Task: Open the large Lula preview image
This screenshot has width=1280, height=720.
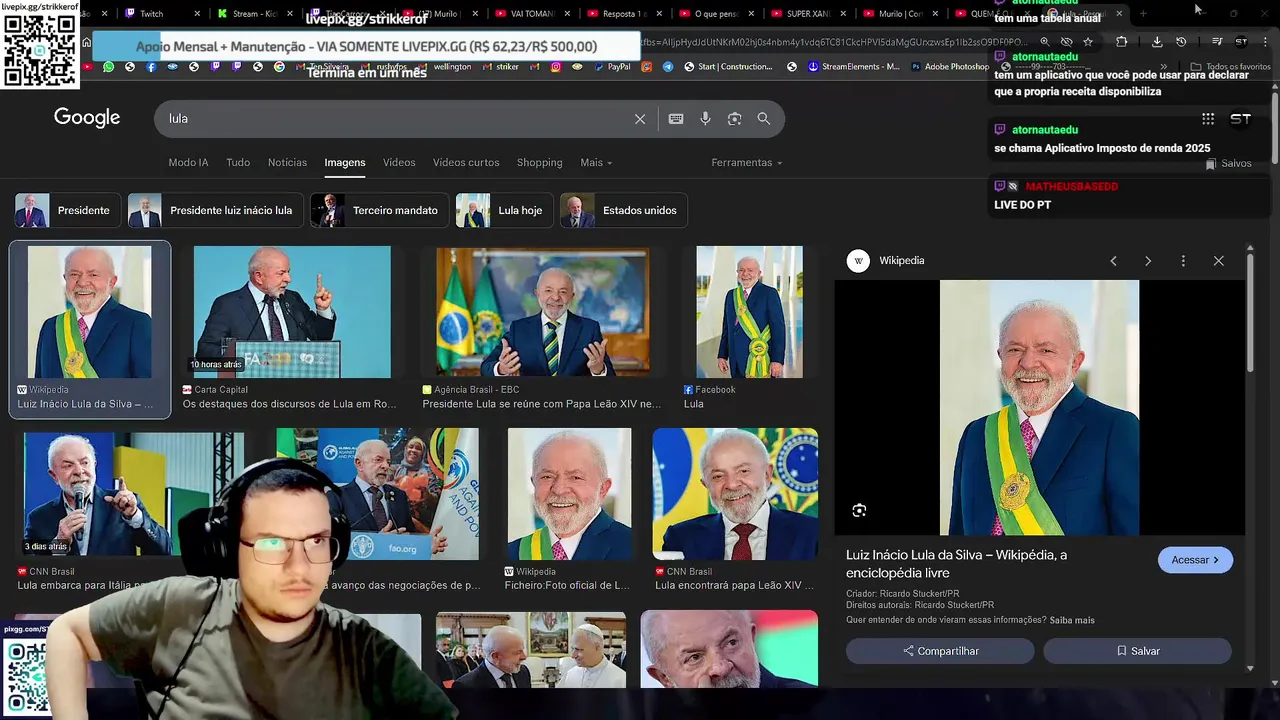Action: point(1039,408)
